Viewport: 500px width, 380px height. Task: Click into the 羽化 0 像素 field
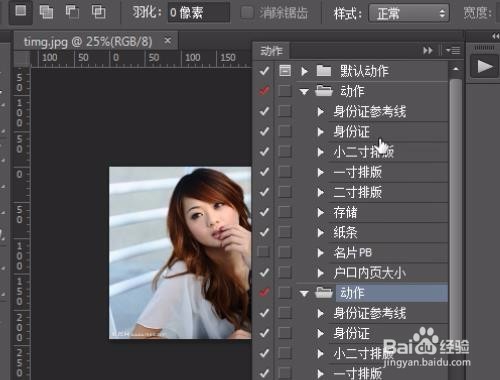[x=199, y=13]
